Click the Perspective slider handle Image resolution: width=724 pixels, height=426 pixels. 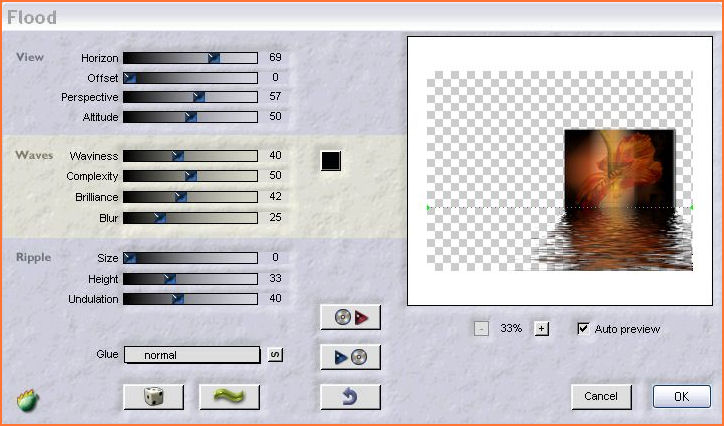click(198, 97)
